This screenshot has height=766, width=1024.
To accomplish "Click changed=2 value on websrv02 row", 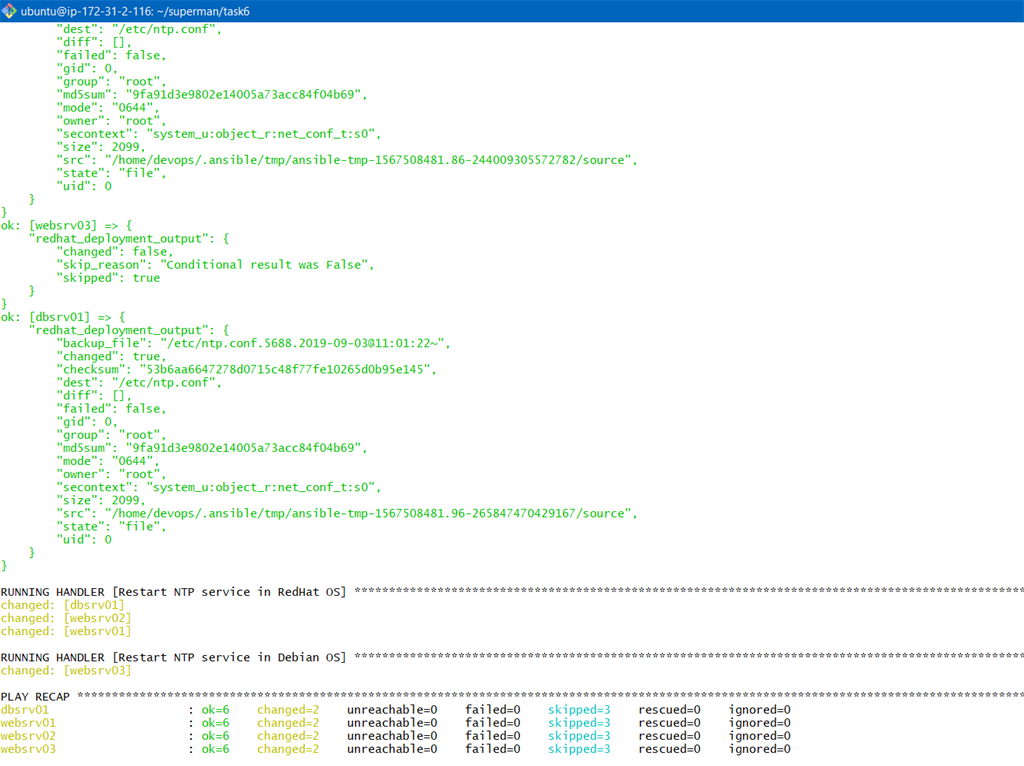I will (288, 735).
